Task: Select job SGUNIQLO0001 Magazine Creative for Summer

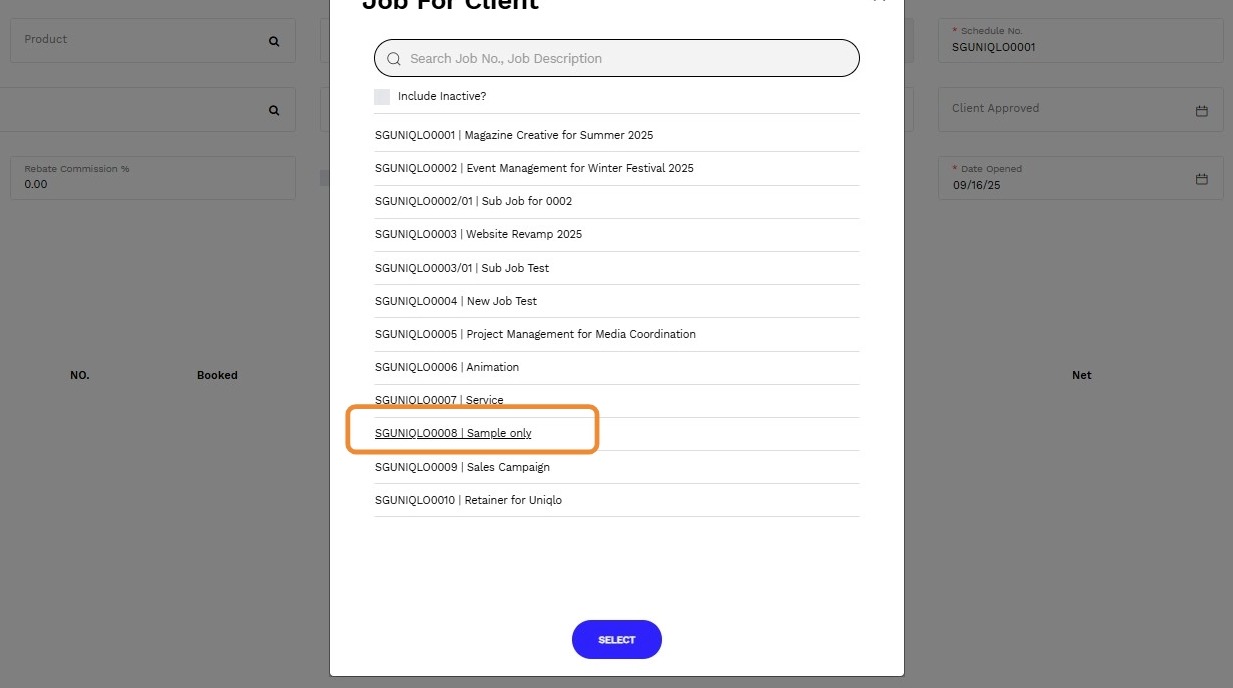Action: (x=514, y=135)
